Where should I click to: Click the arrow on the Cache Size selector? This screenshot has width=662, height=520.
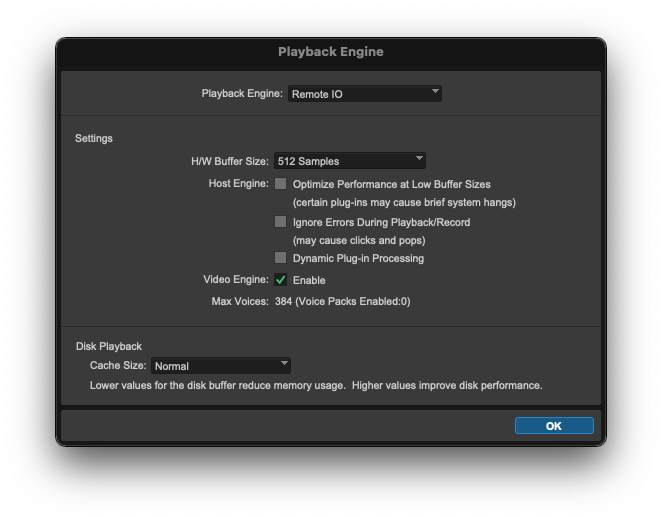point(284,365)
